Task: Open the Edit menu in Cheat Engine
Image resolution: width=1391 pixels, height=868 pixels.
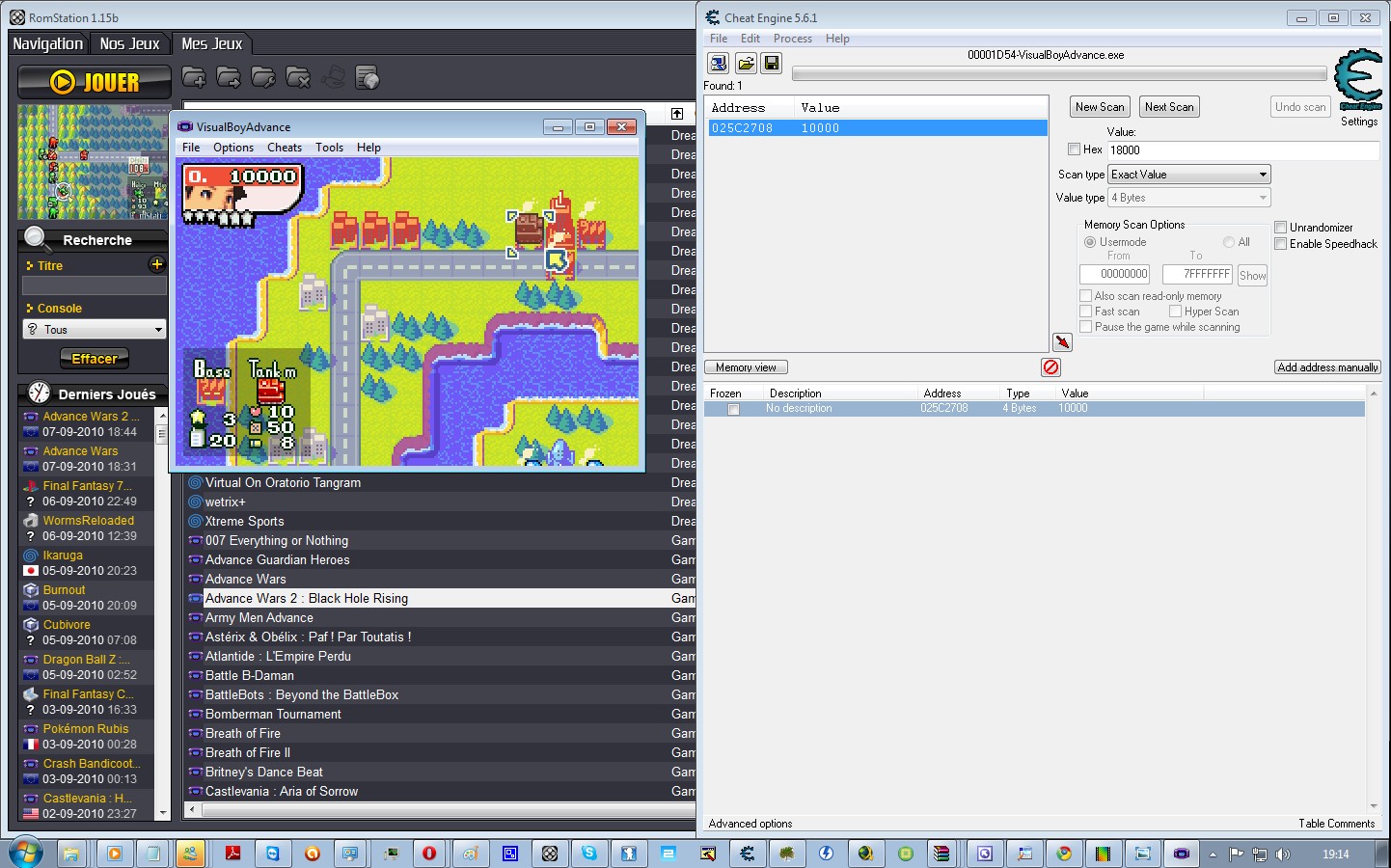Action: pos(750,39)
